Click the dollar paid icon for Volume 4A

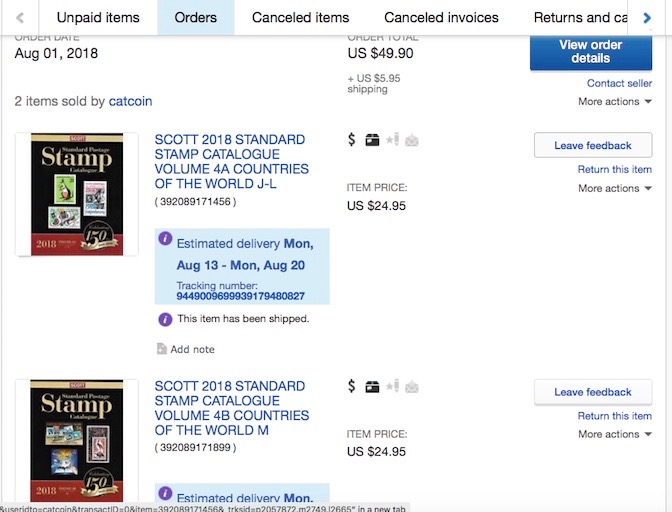pyautogui.click(x=351, y=140)
